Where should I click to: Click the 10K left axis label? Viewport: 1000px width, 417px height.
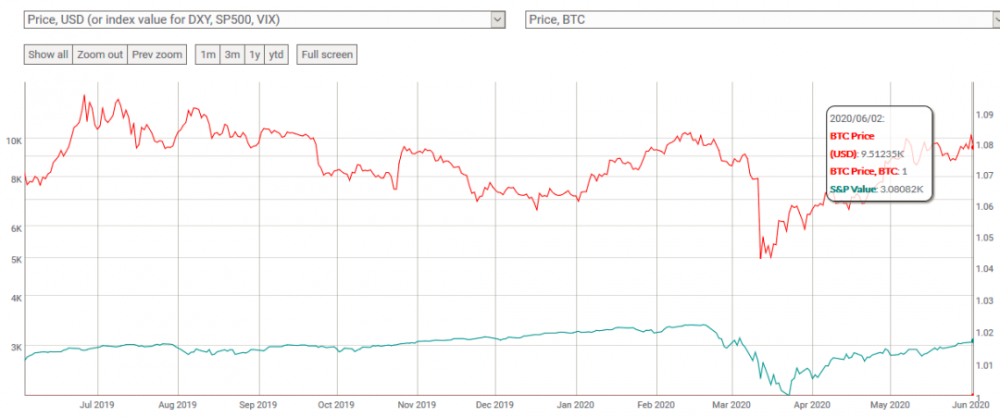13,141
